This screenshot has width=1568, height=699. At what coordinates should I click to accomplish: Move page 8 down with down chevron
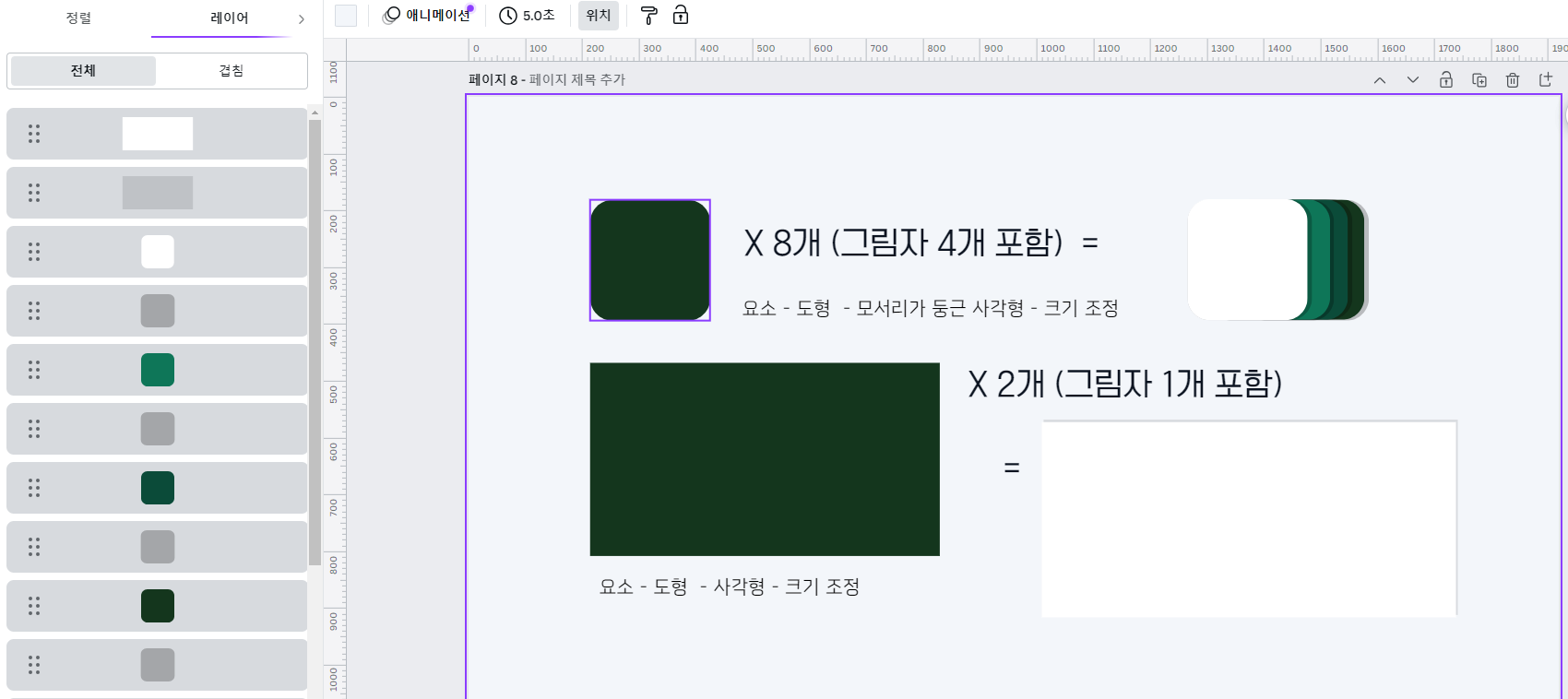pos(1413,80)
